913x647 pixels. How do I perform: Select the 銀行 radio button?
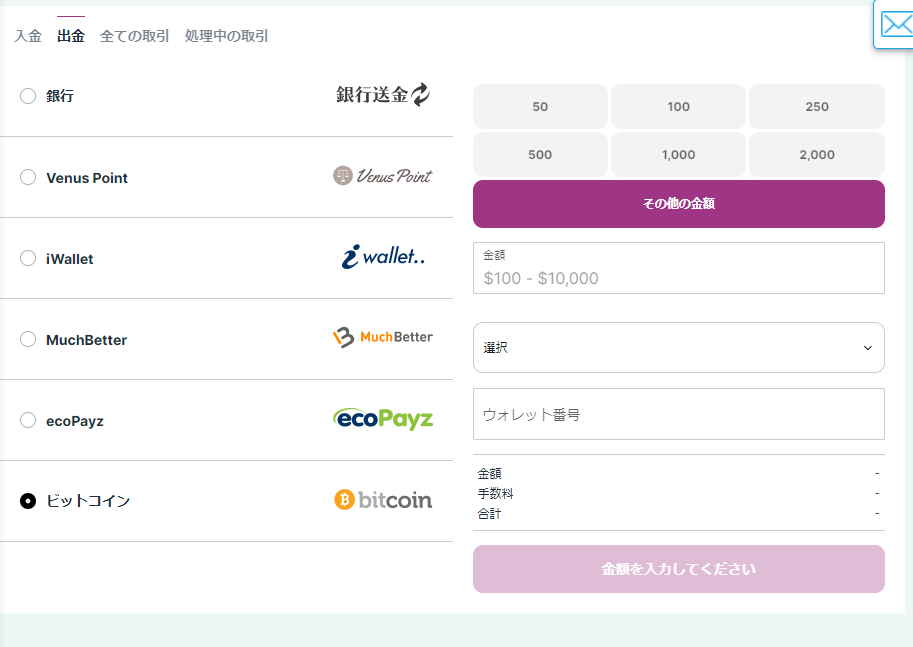tap(28, 96)
